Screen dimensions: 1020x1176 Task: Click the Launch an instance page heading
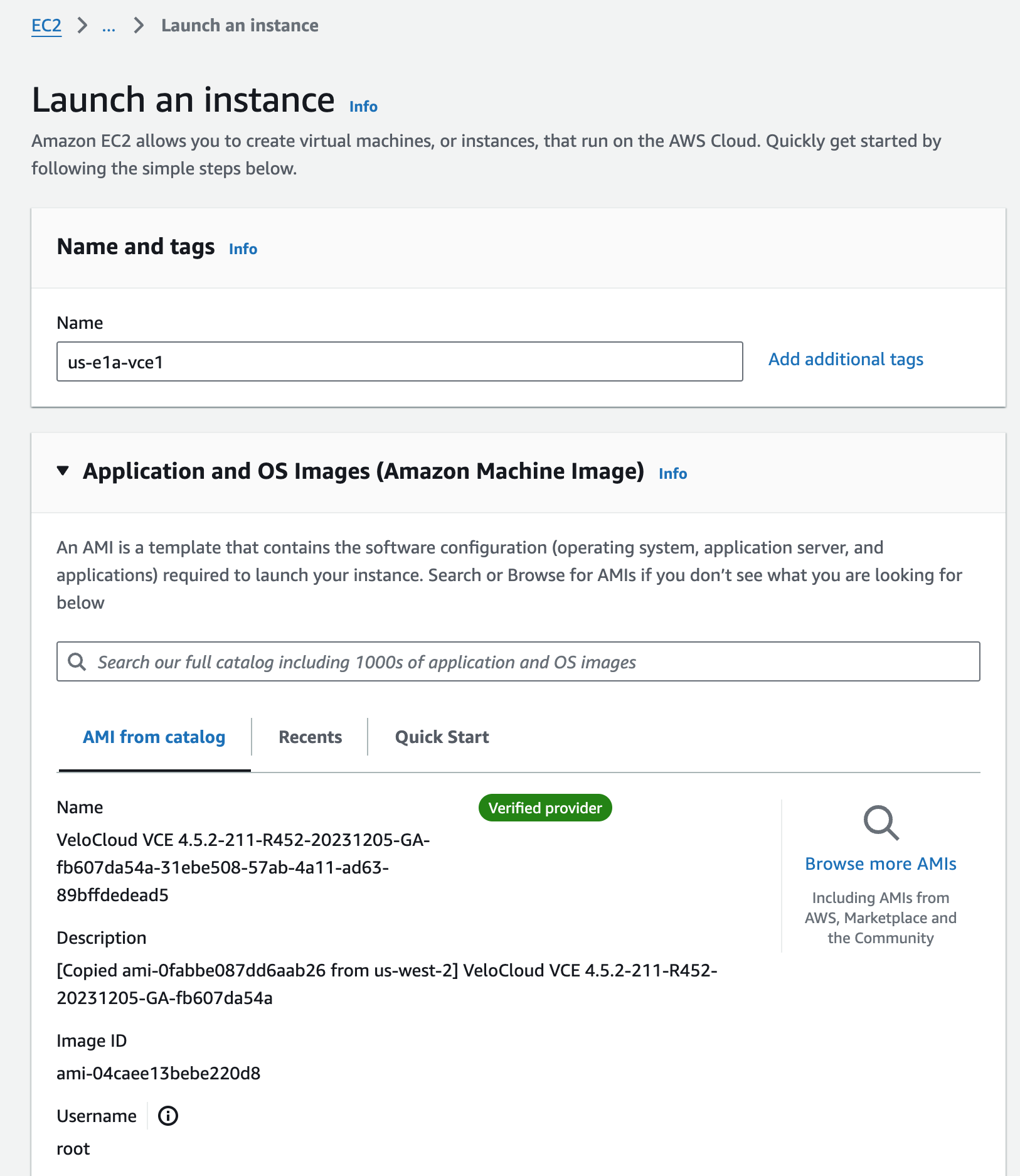point(183,100)
